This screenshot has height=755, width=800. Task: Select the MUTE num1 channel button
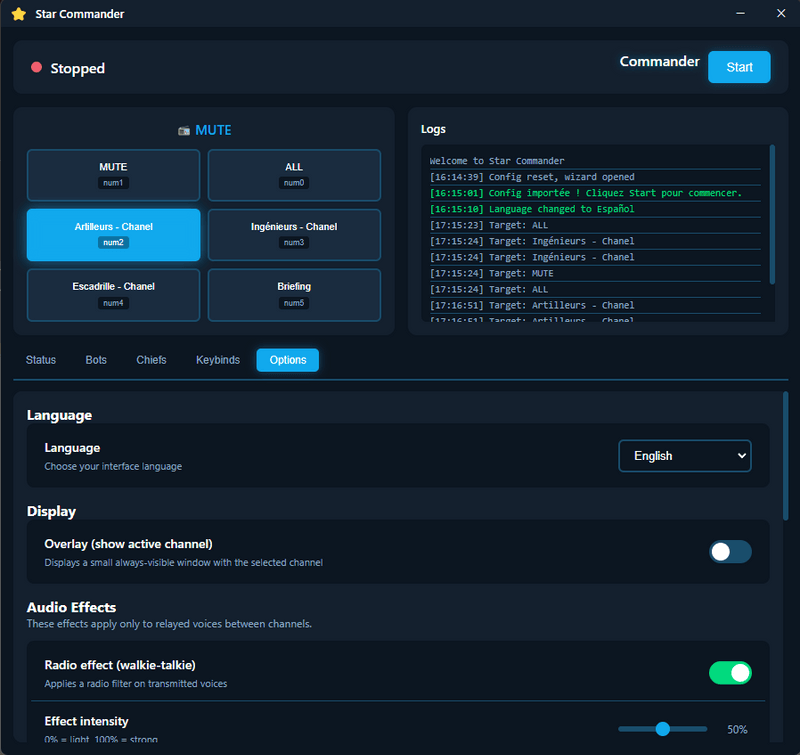113,175
